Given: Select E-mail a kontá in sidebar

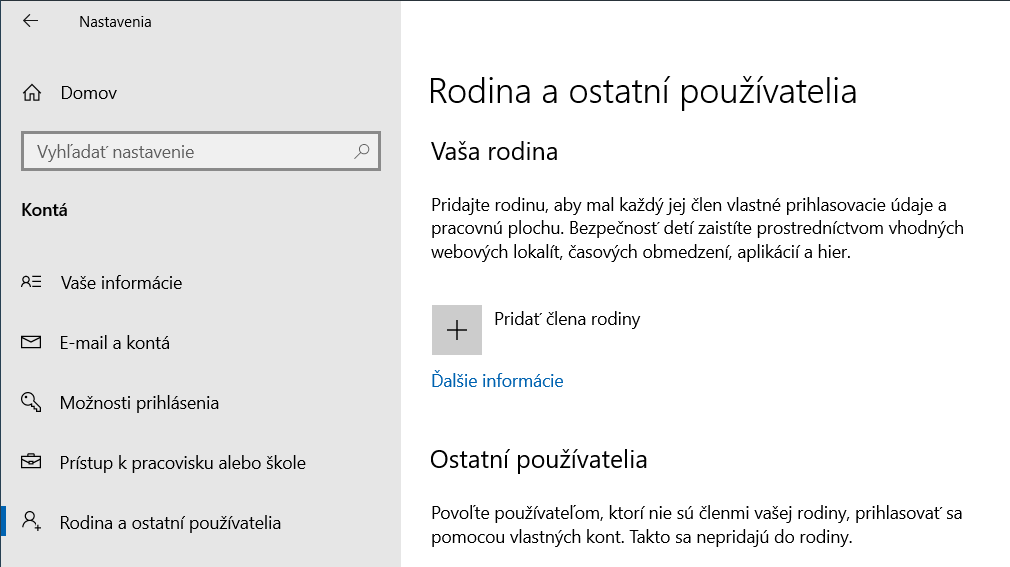Looking at the screenshot, I should [115, 343].
